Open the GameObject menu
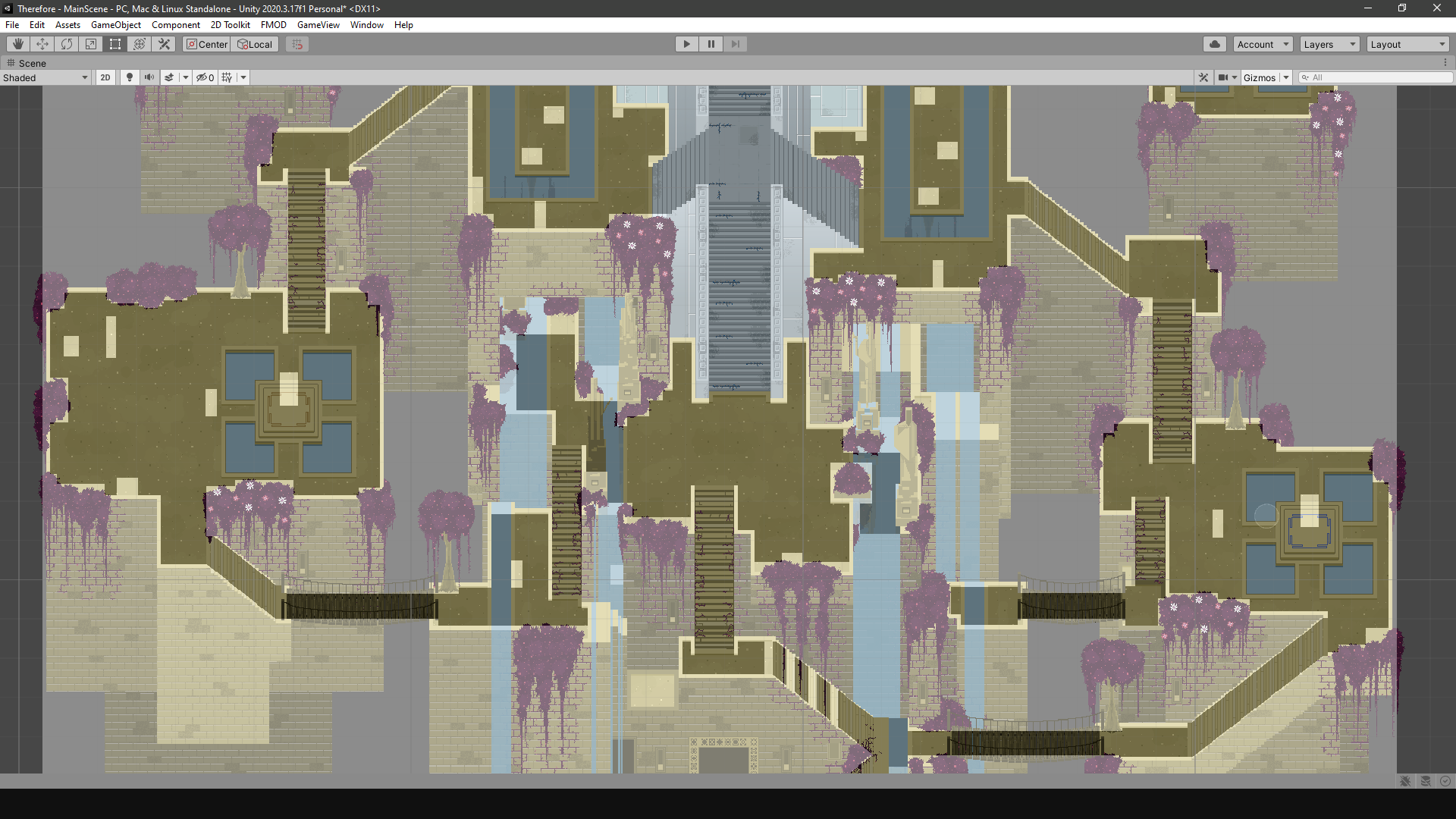This screenshot has height=819, width=1456. pyautogui.click(x=115, y=25)
